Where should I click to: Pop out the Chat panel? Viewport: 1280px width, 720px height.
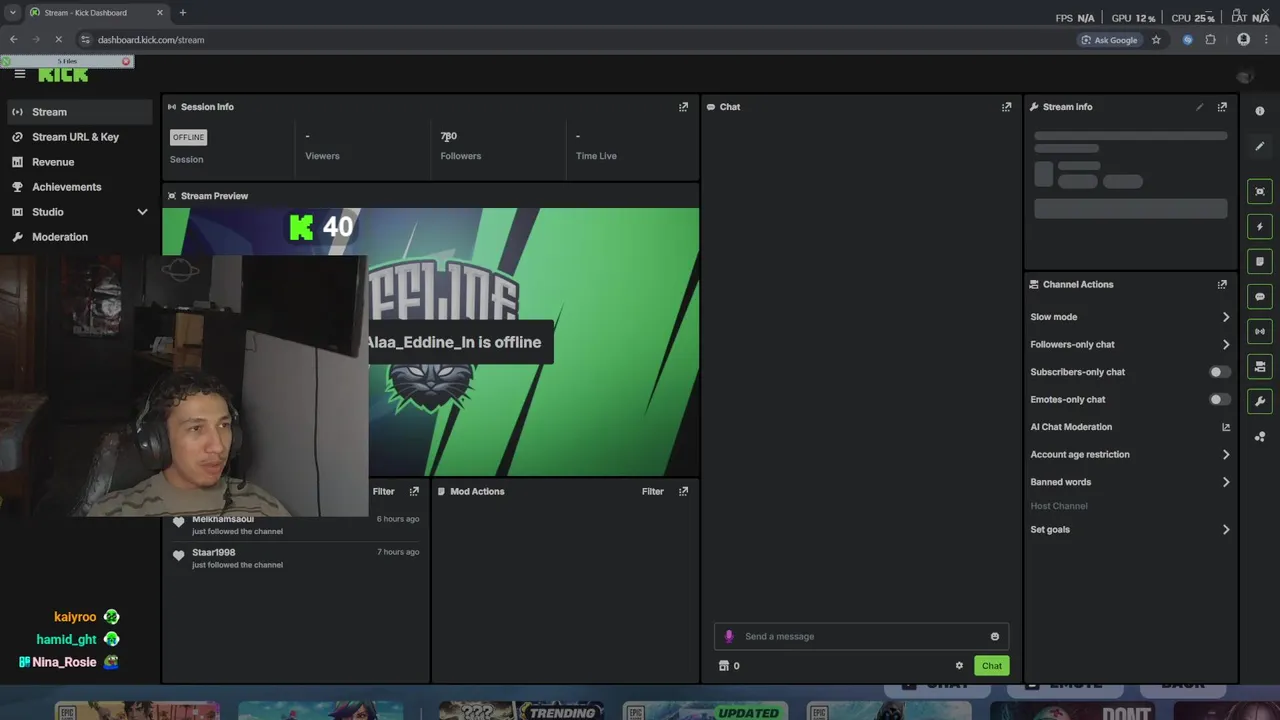click(x=1006, y=107)
